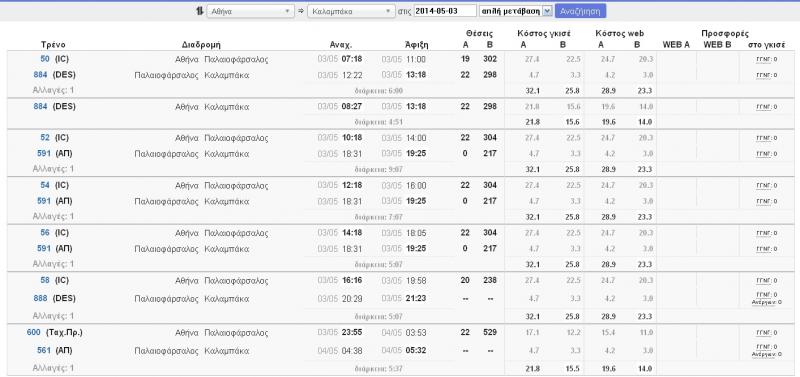
Task: Open train 591 link below train 52
Action: click(x=44, y=154)
